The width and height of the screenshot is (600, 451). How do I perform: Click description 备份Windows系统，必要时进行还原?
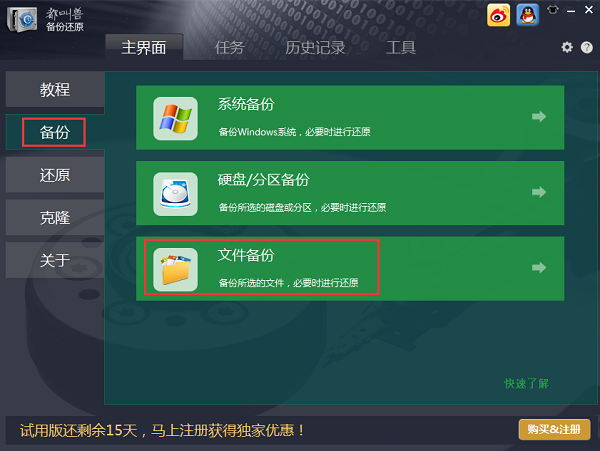click(294, 132)
